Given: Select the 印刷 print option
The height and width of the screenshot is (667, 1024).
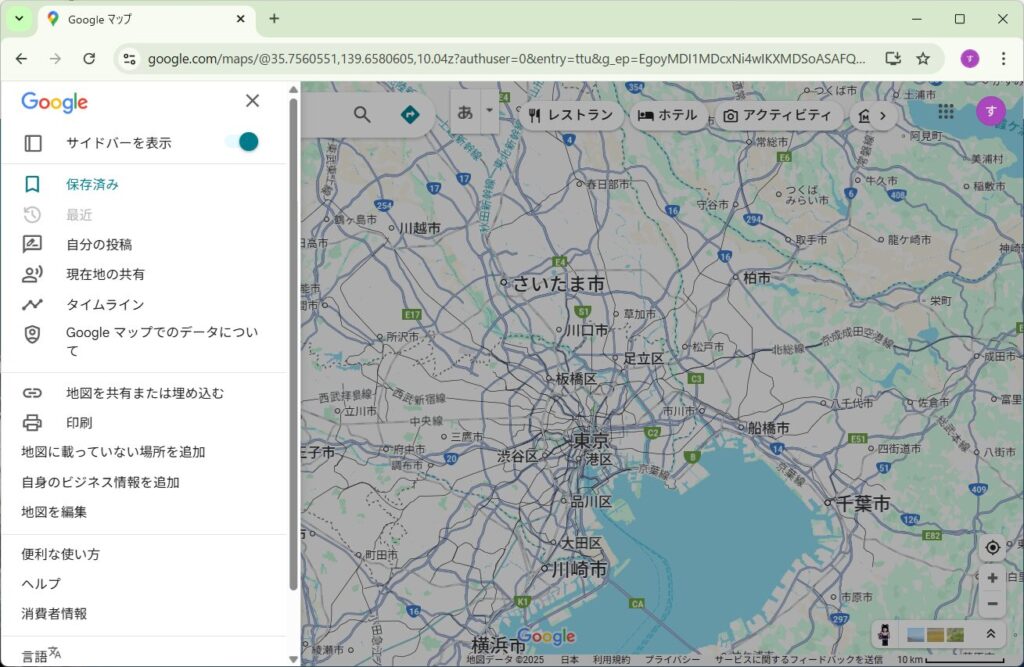Looking at the screenshot, I should (144, 423).
